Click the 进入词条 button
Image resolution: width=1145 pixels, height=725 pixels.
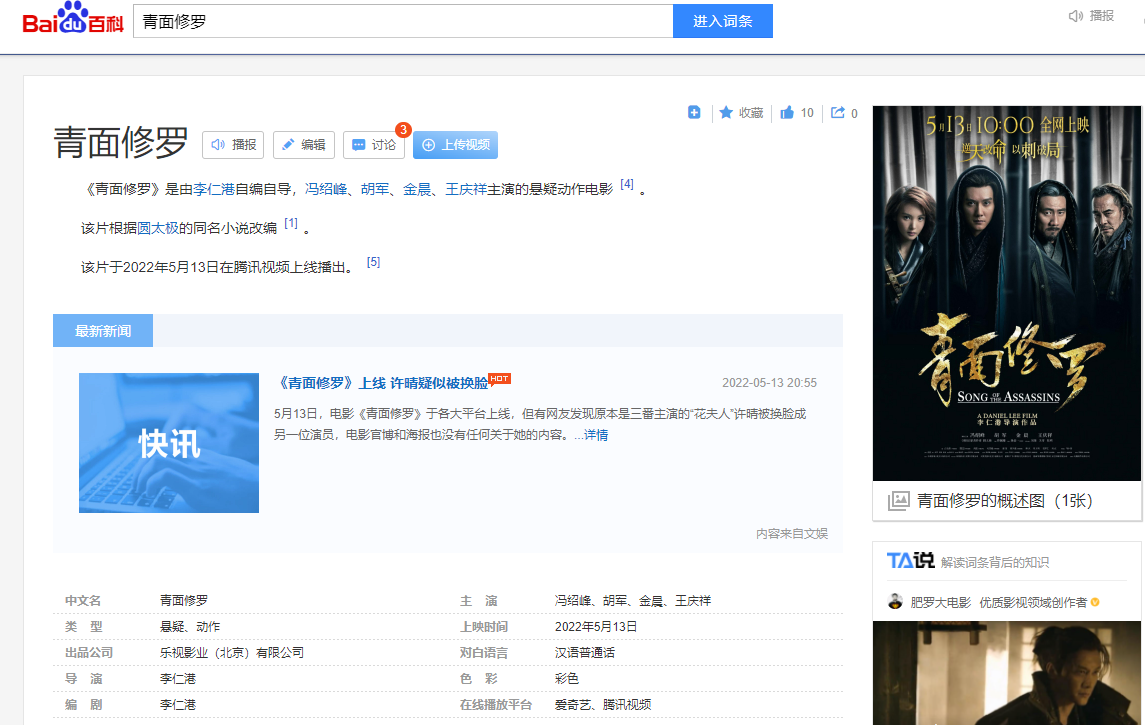click(x=722, y=21)
